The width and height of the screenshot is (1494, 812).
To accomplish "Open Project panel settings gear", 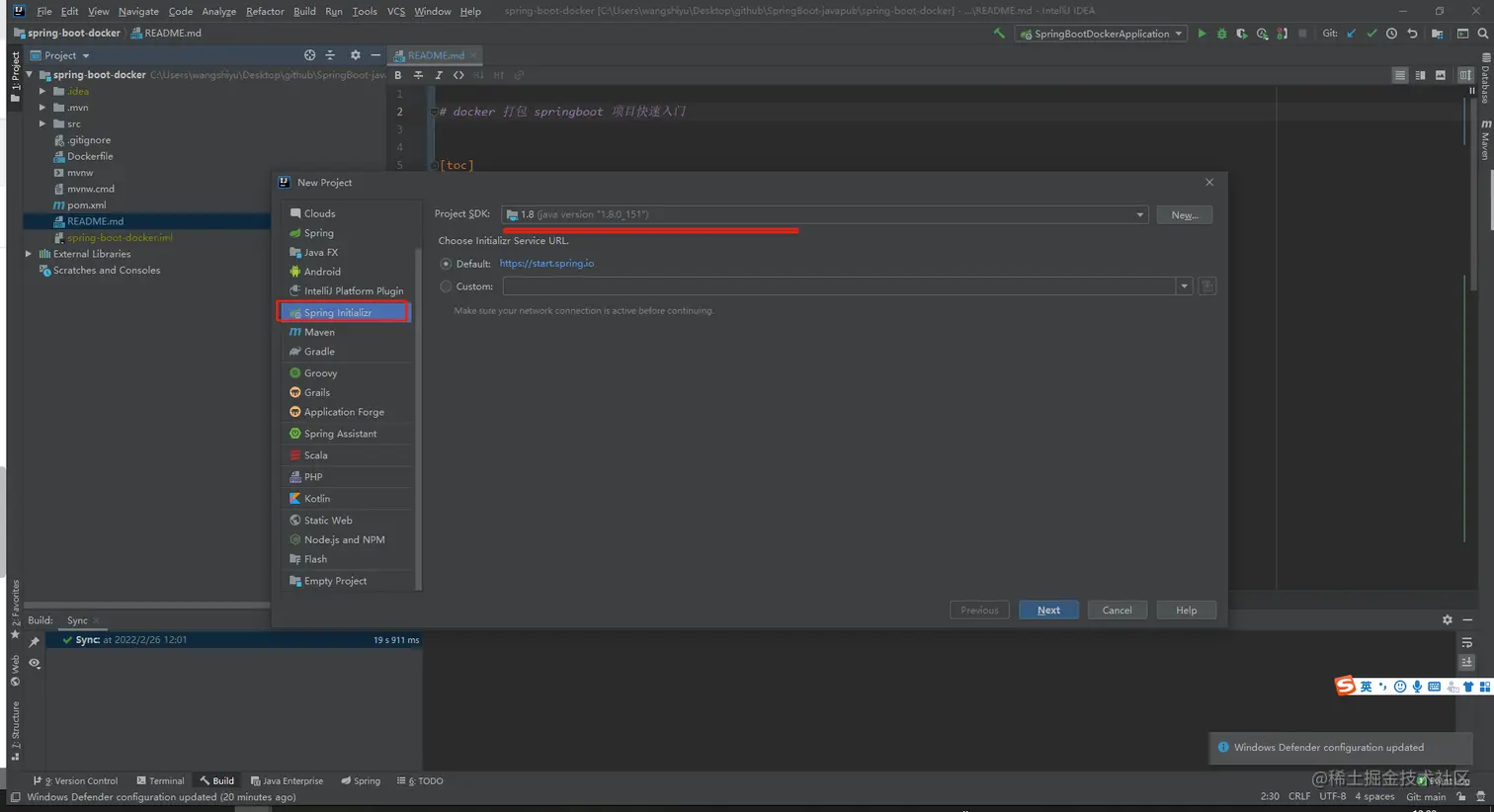I will point(356,55).
